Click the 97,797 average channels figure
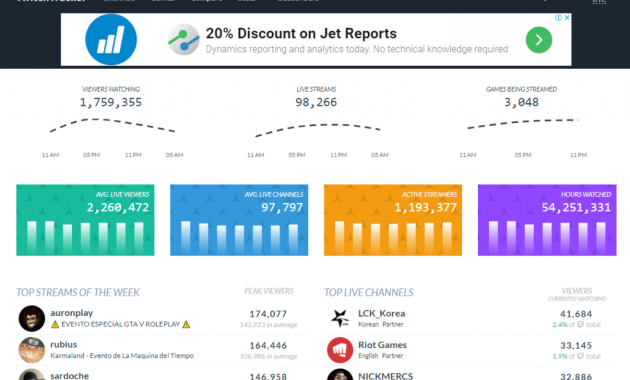 click(x=282, y=207)
